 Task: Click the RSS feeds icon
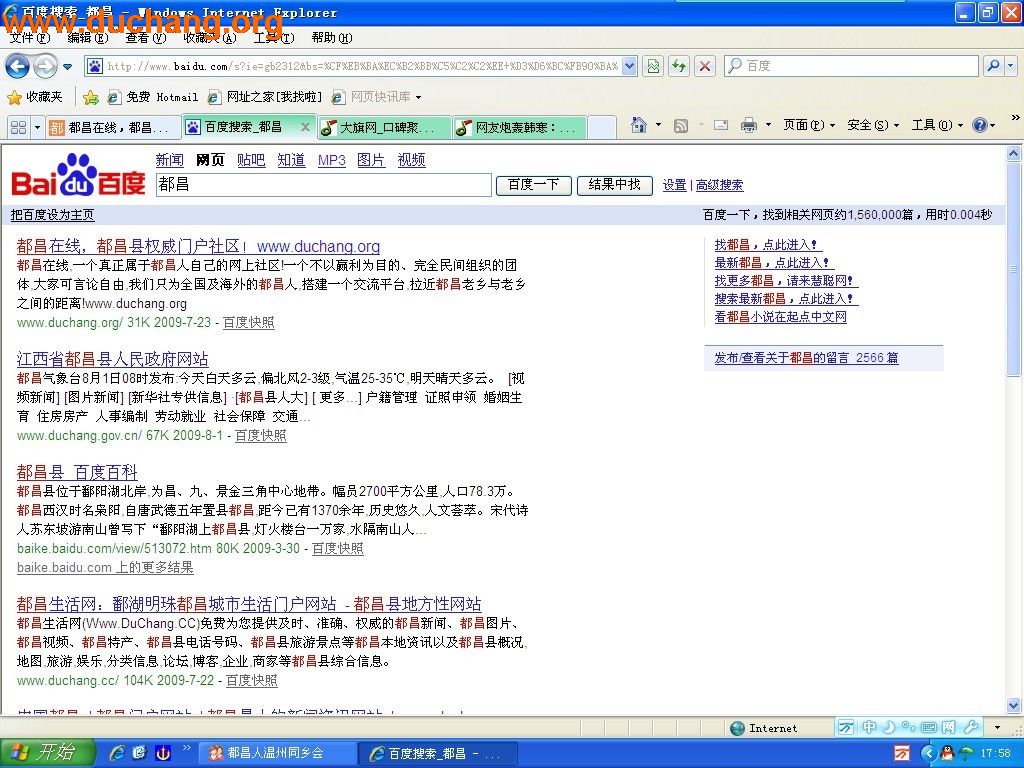pyautogui.click(x=680, y=125)
